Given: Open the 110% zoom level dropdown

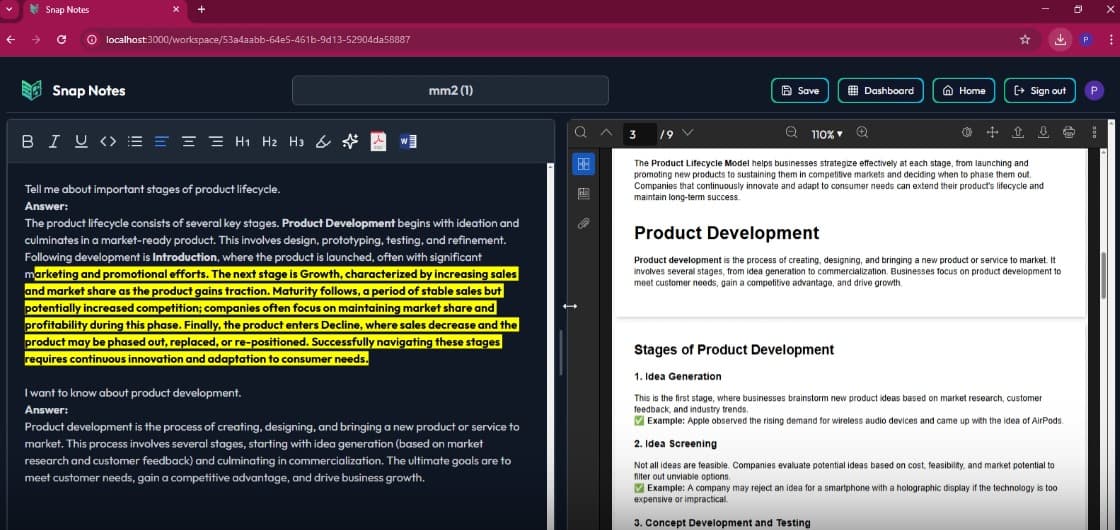Looking at the screenshot, I should coord(826,134).
